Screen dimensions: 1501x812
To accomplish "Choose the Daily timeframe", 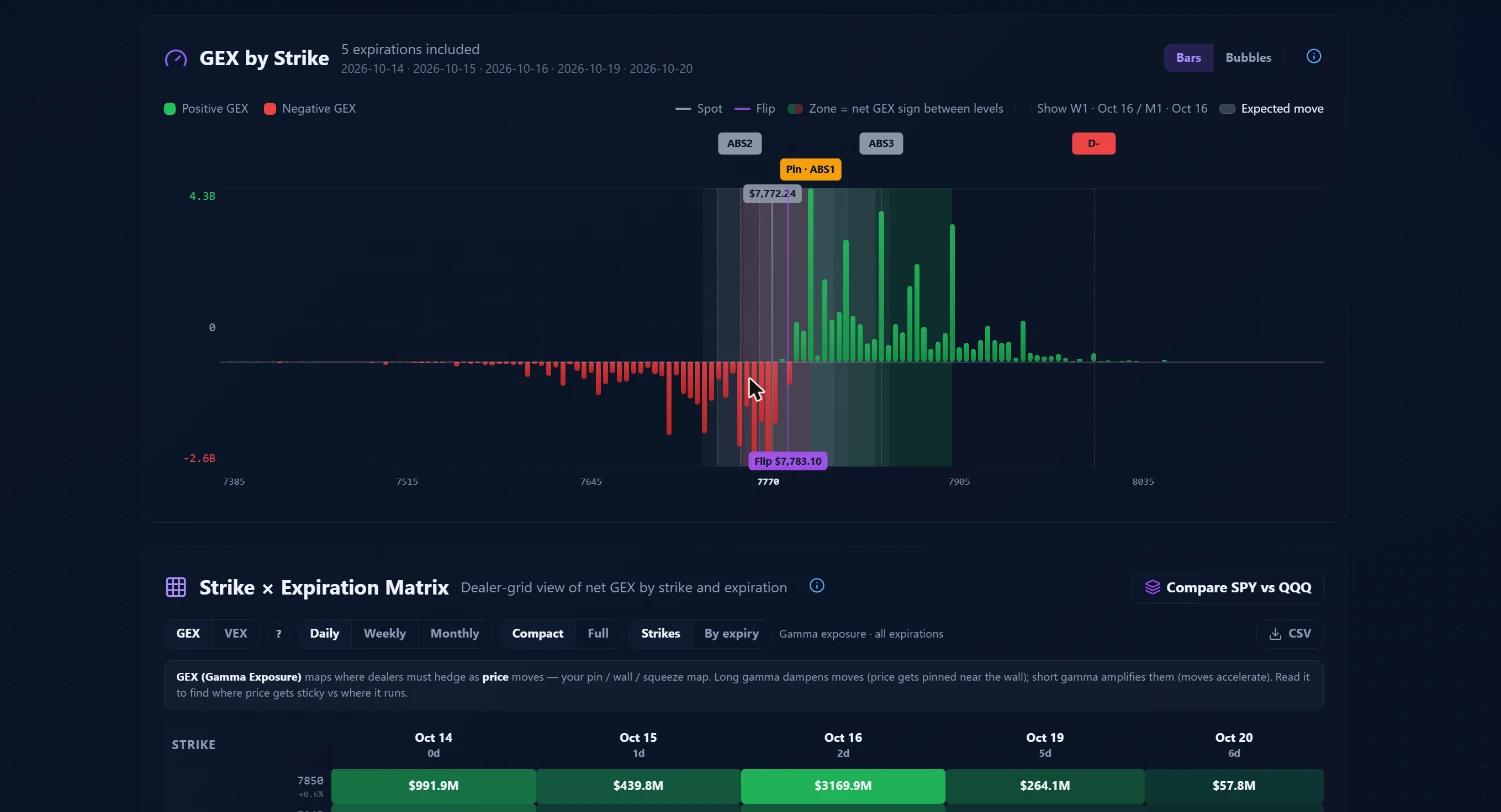I will [x=324, y=634].
